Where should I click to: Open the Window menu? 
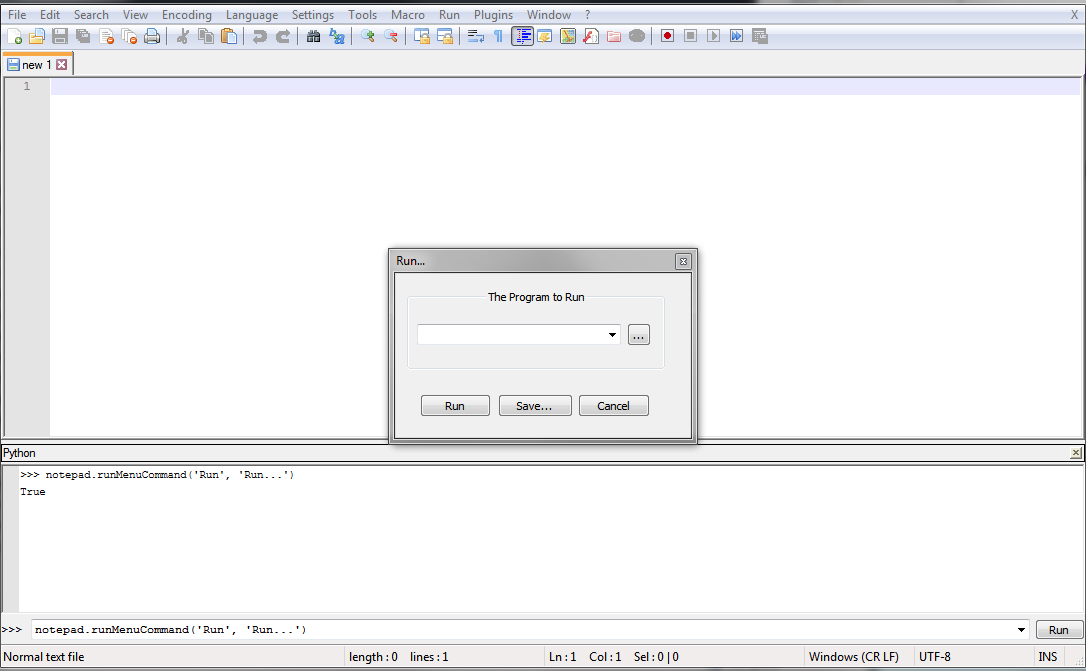[x=549, y=15]
